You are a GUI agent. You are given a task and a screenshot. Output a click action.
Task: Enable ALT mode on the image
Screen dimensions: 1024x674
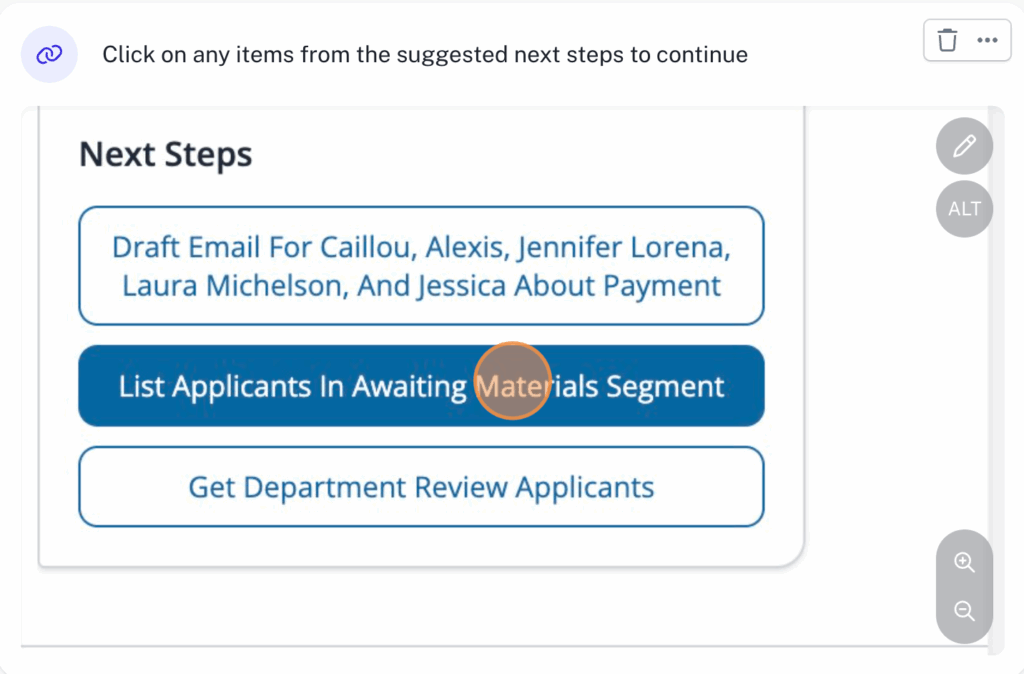pos(963,209)
